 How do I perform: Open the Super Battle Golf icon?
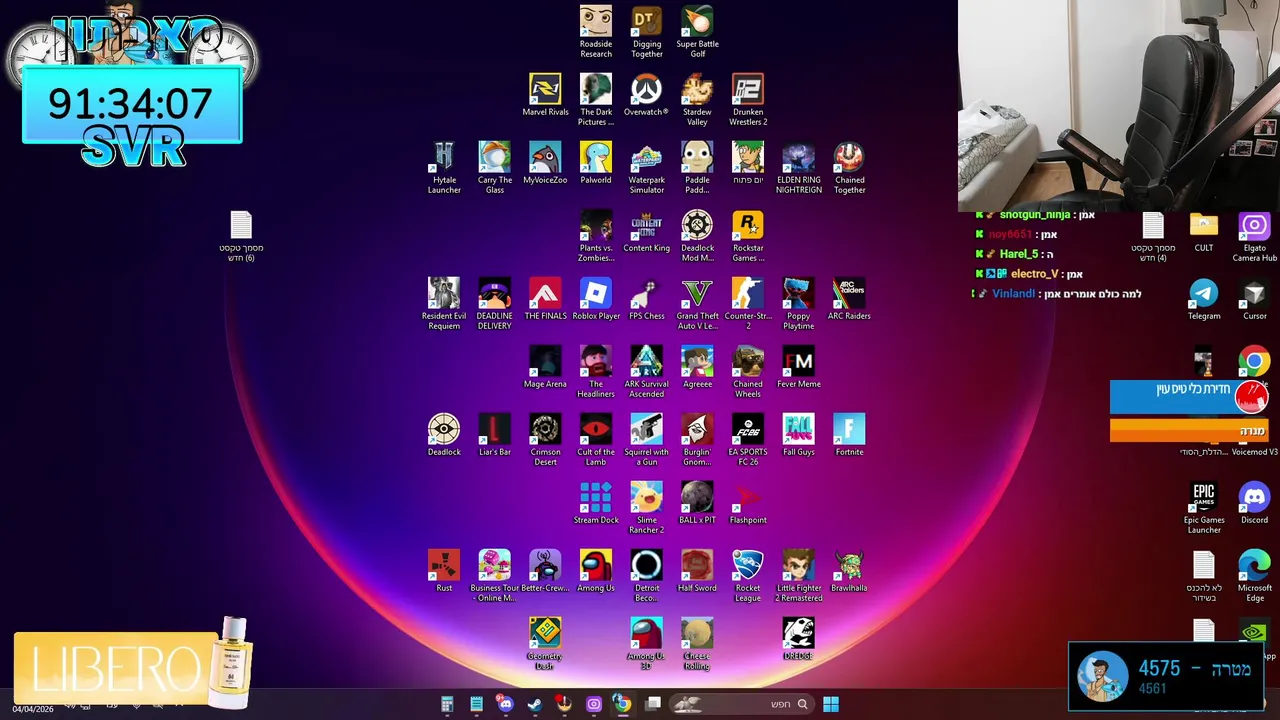pyautogui.click(x=697, y=32)
